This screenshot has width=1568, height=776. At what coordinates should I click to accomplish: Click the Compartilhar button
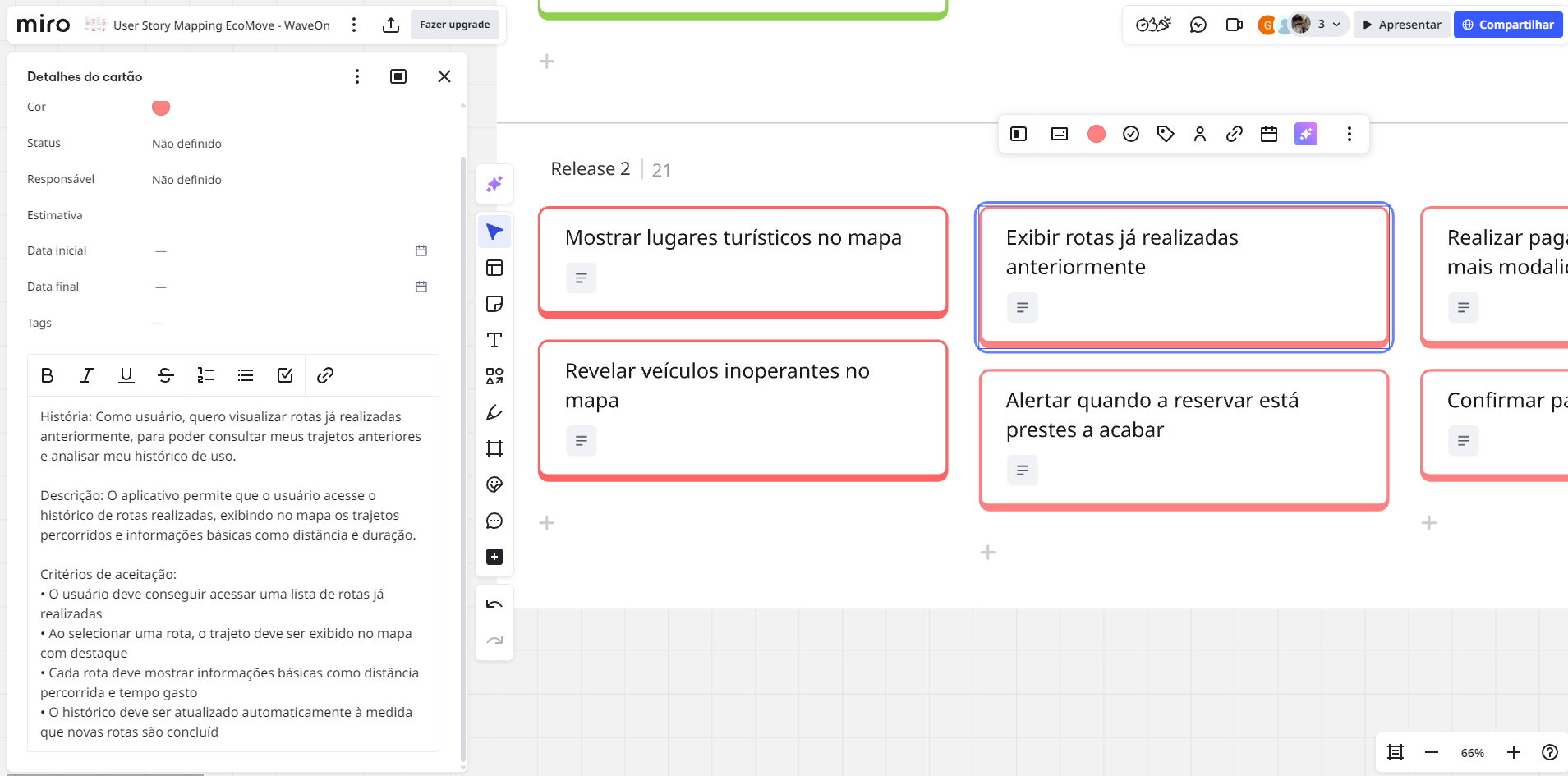[x=1508, y=25]
